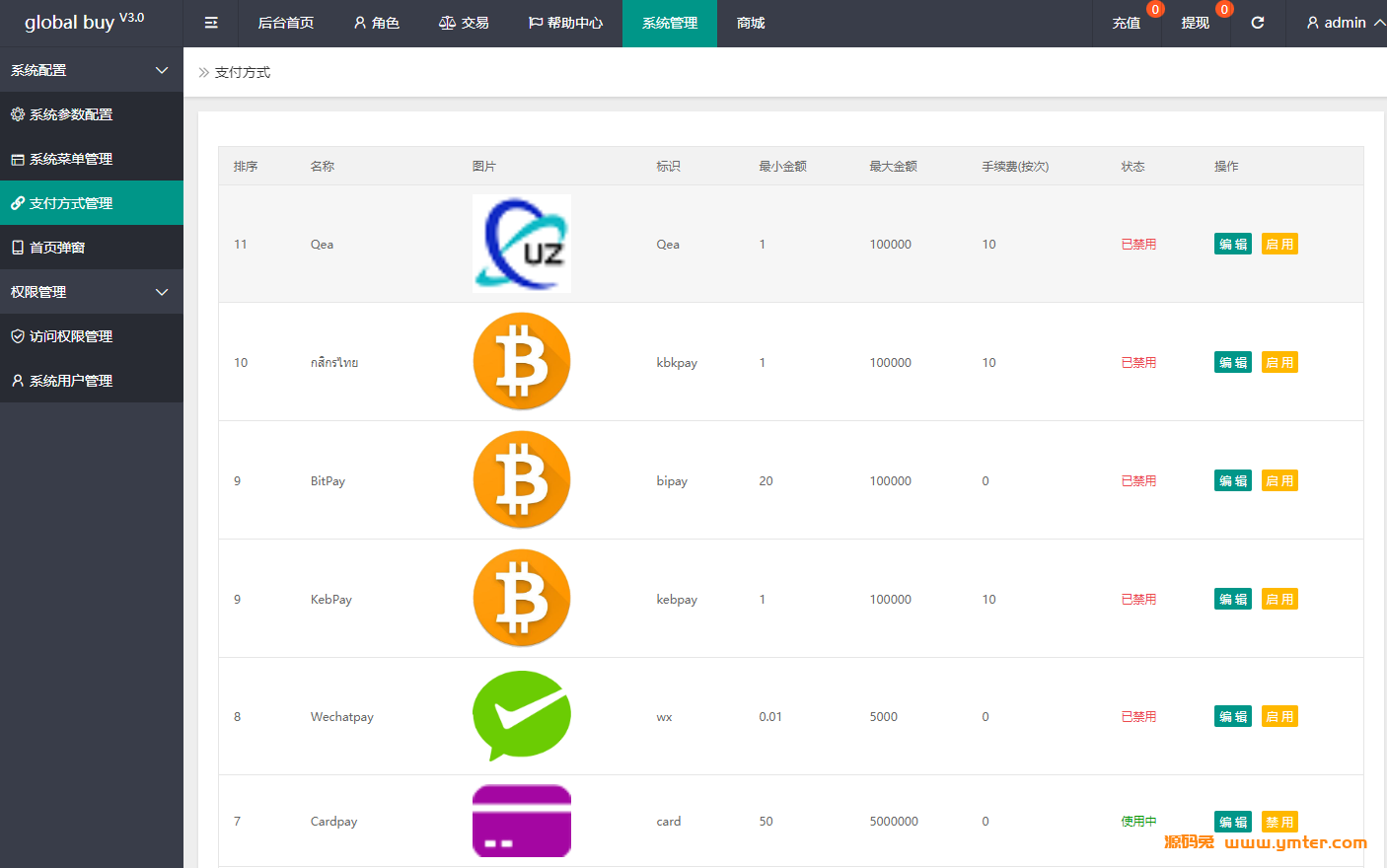Viewport: 1387px width, 868px height.
Task: Click 编辑 for the Qea row
Action: pyautogui.click(x=1233, y=244)
